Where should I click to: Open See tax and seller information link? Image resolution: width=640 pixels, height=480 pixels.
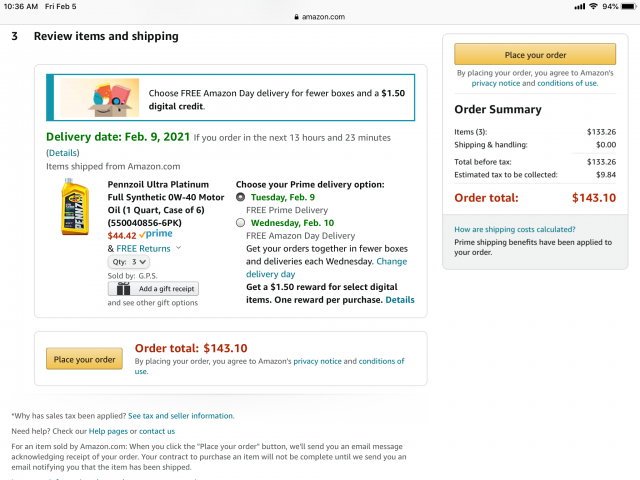pyautogui.click(x=181, y=415)
